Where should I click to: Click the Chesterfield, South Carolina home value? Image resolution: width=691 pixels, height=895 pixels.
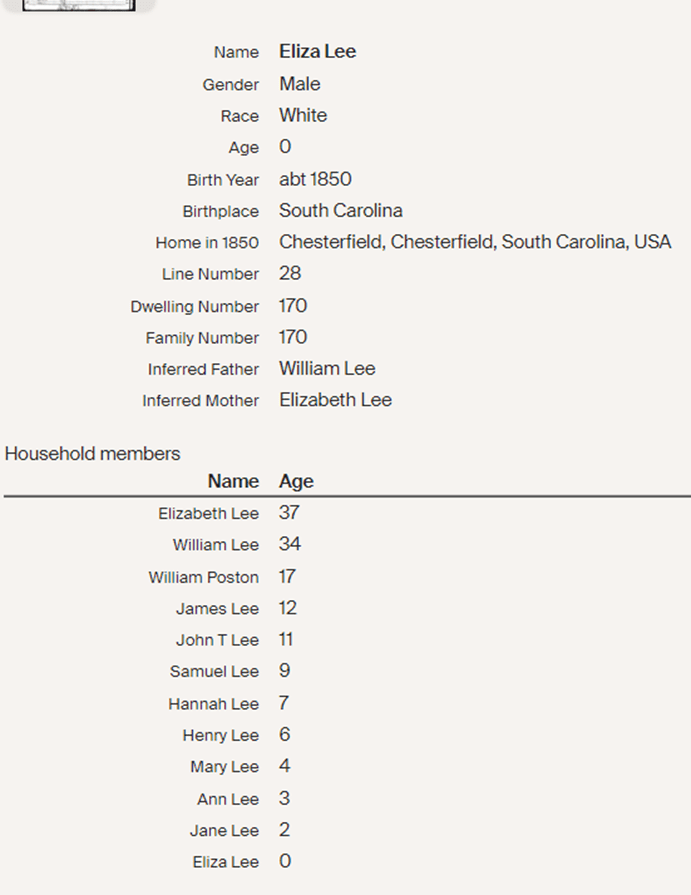(x=475, y=242)
